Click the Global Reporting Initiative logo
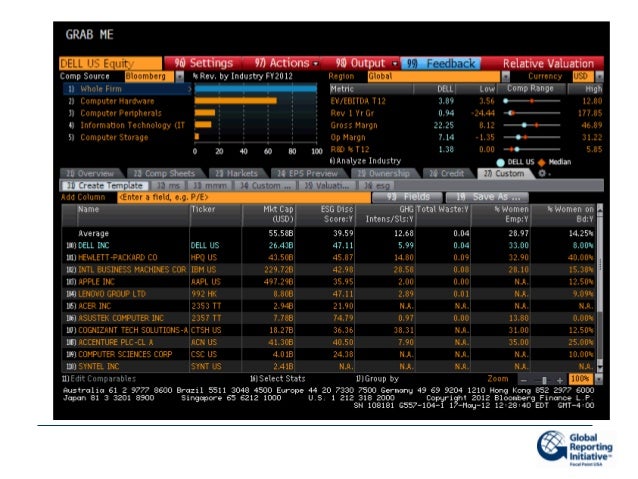 tap(574, 448)
